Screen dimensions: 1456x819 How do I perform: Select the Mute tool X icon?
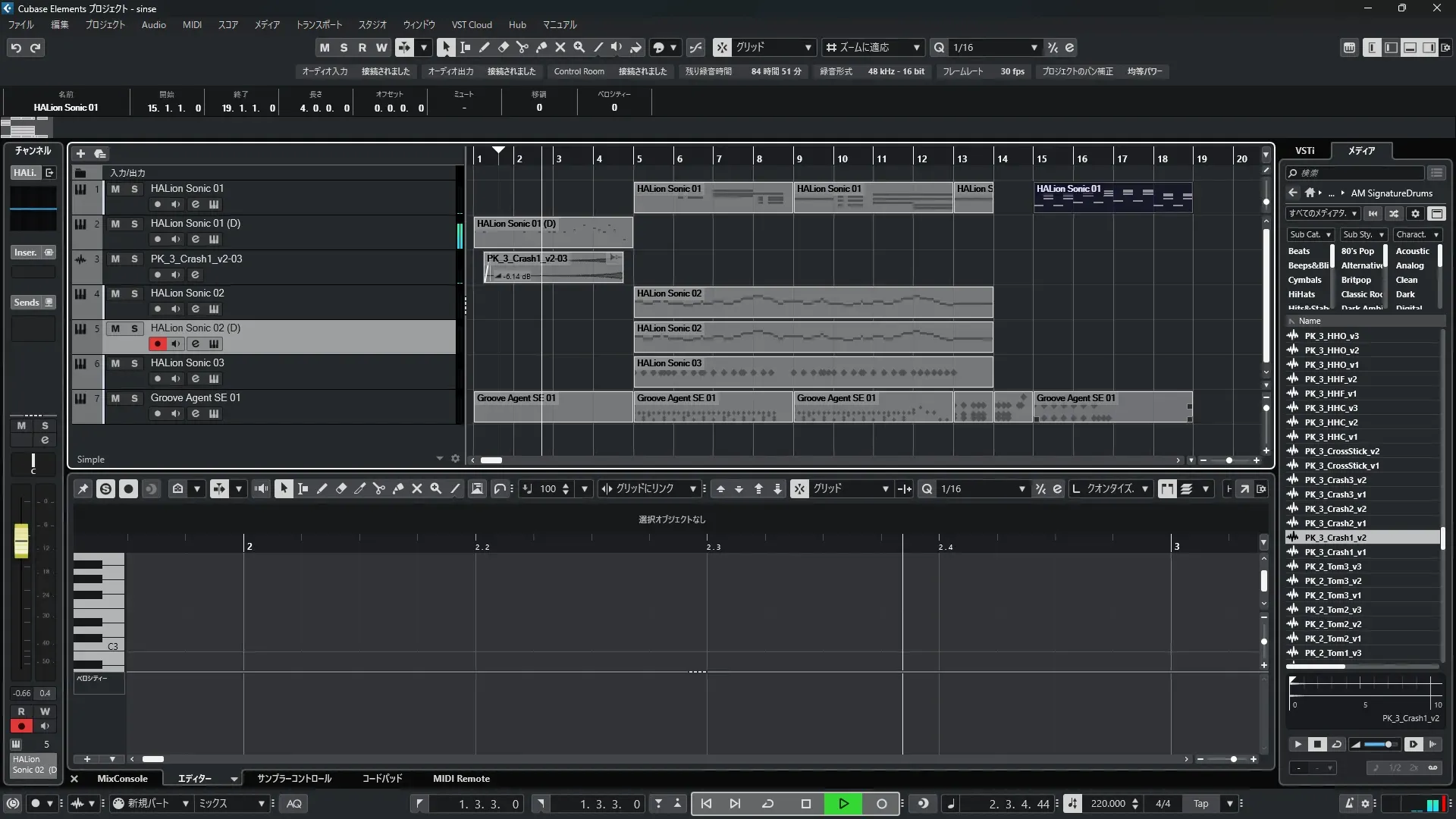560,47
